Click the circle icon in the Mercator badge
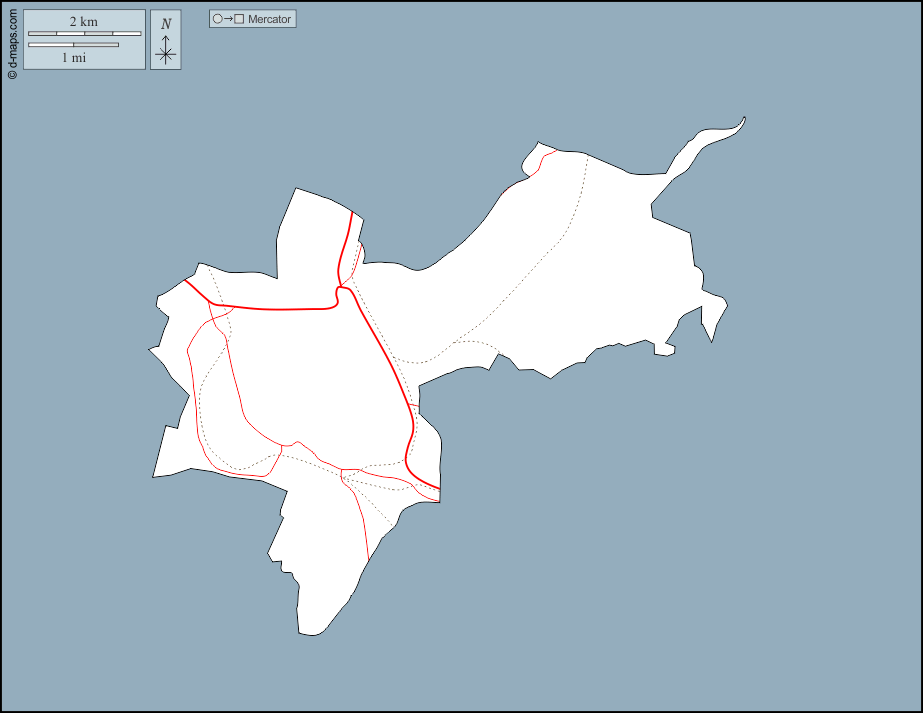 pos(217,19)
